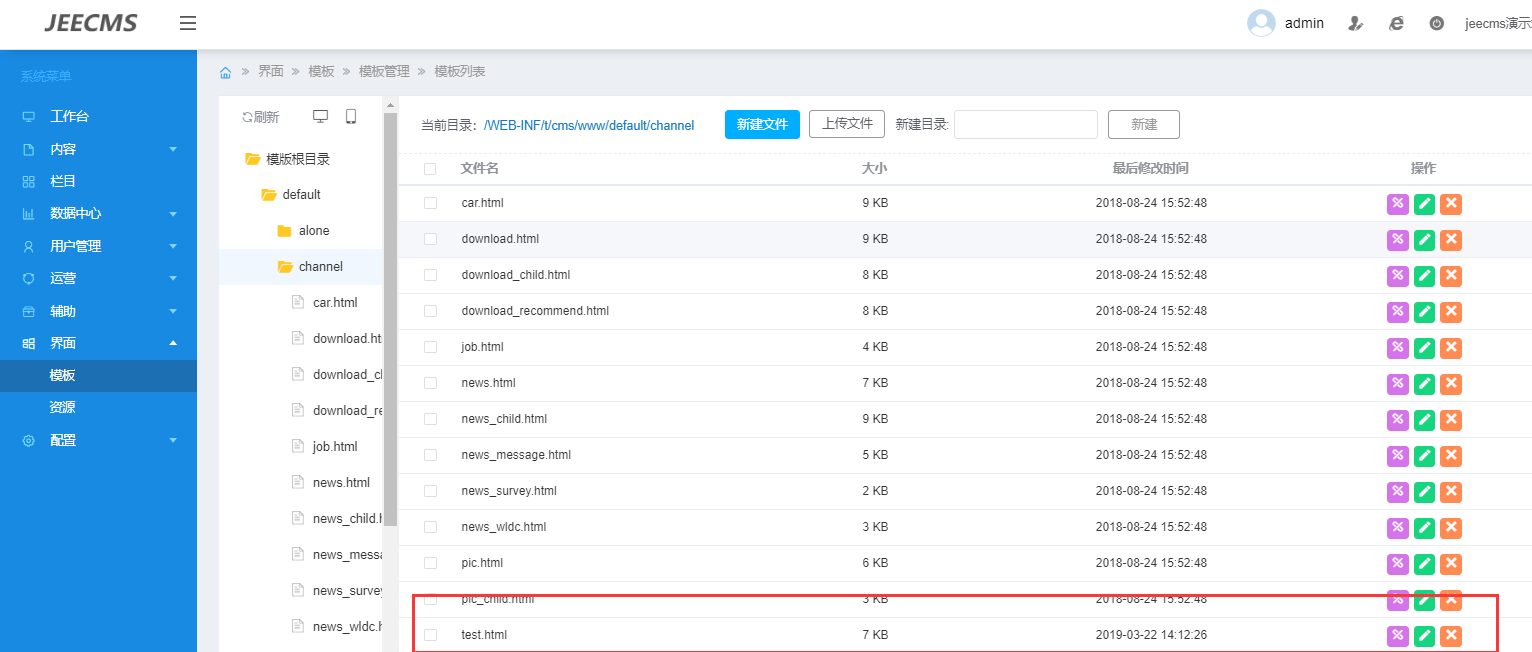This screenshot has width=1532, height=652.
Task: Tick the checkbox for download.html
Action: click(430, 239)
